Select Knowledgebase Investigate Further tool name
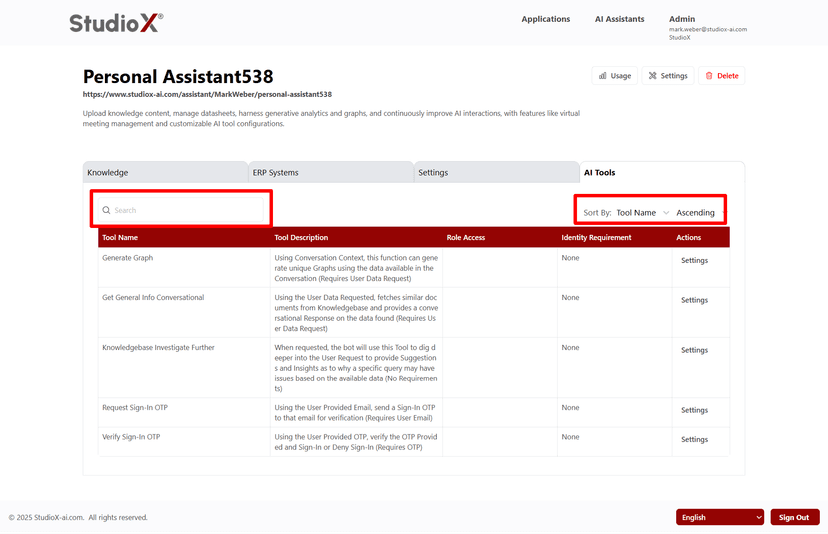 pos(158,348)
